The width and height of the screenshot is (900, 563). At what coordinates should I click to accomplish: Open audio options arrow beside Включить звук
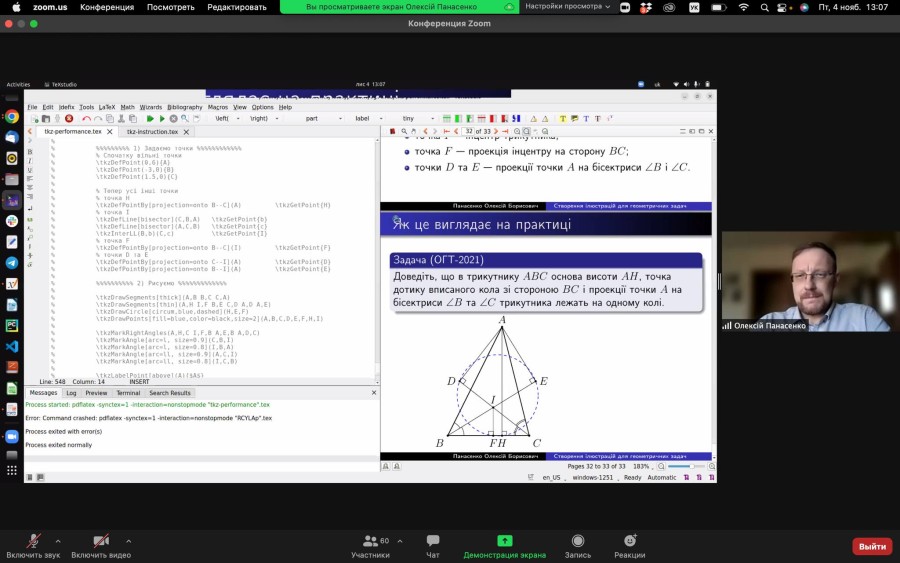(58, 541)
